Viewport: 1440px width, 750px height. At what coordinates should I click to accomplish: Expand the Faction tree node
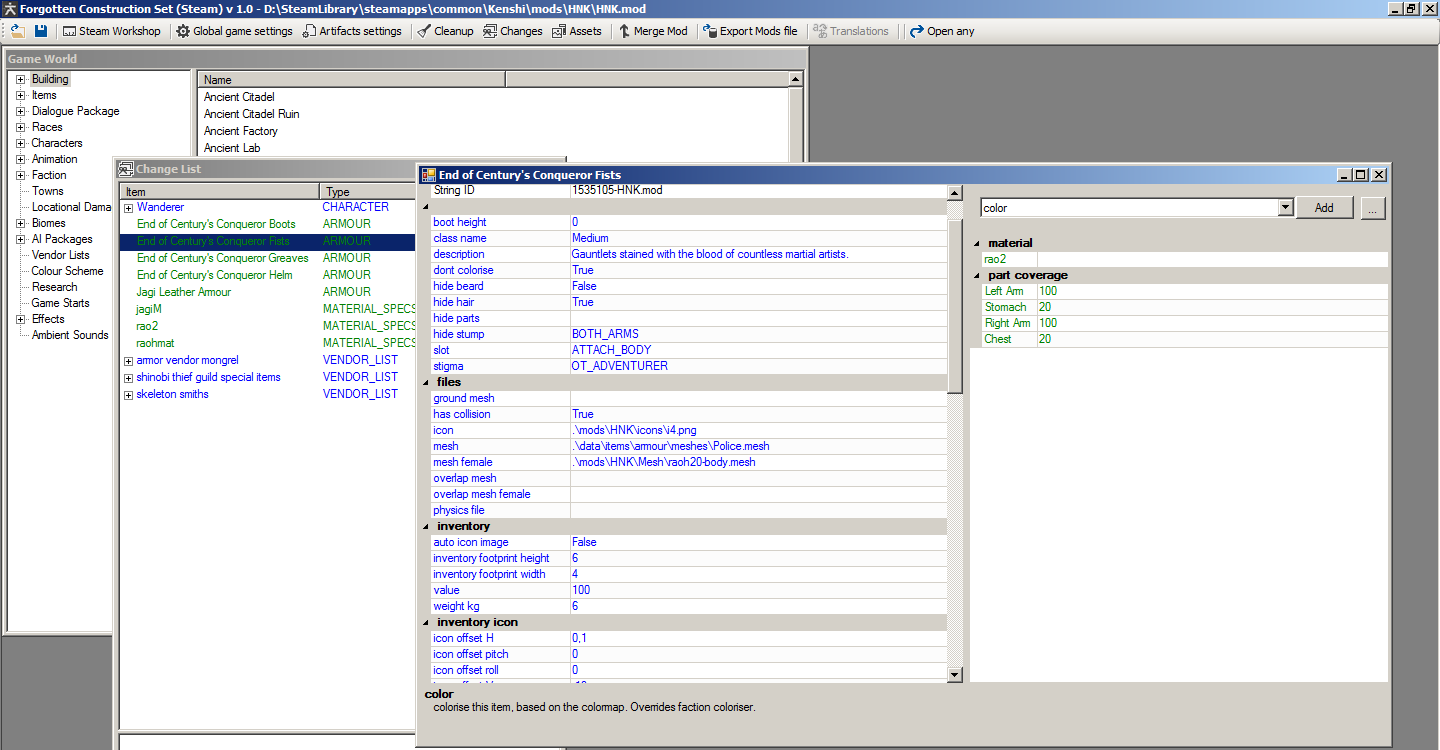tap(20, 175)
